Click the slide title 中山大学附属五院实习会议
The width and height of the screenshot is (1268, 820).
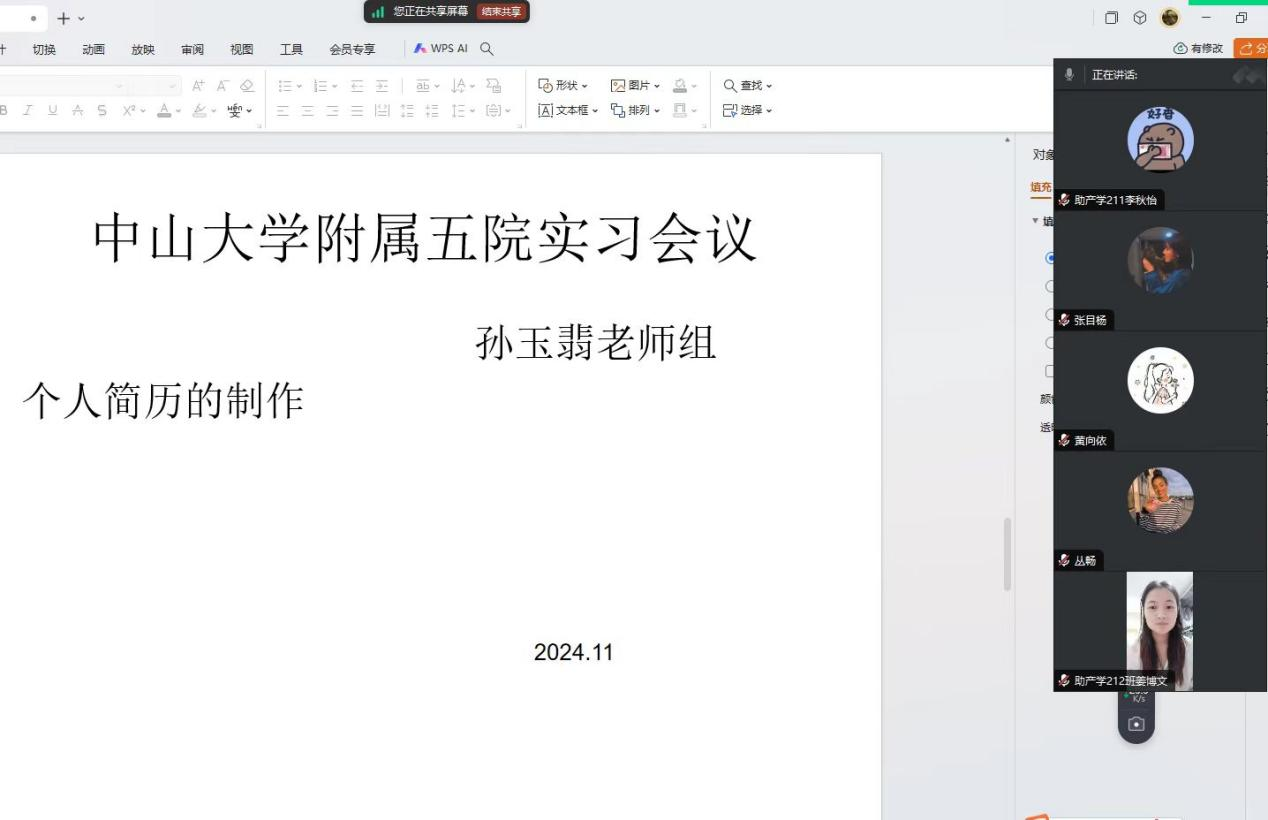[425, 239]
